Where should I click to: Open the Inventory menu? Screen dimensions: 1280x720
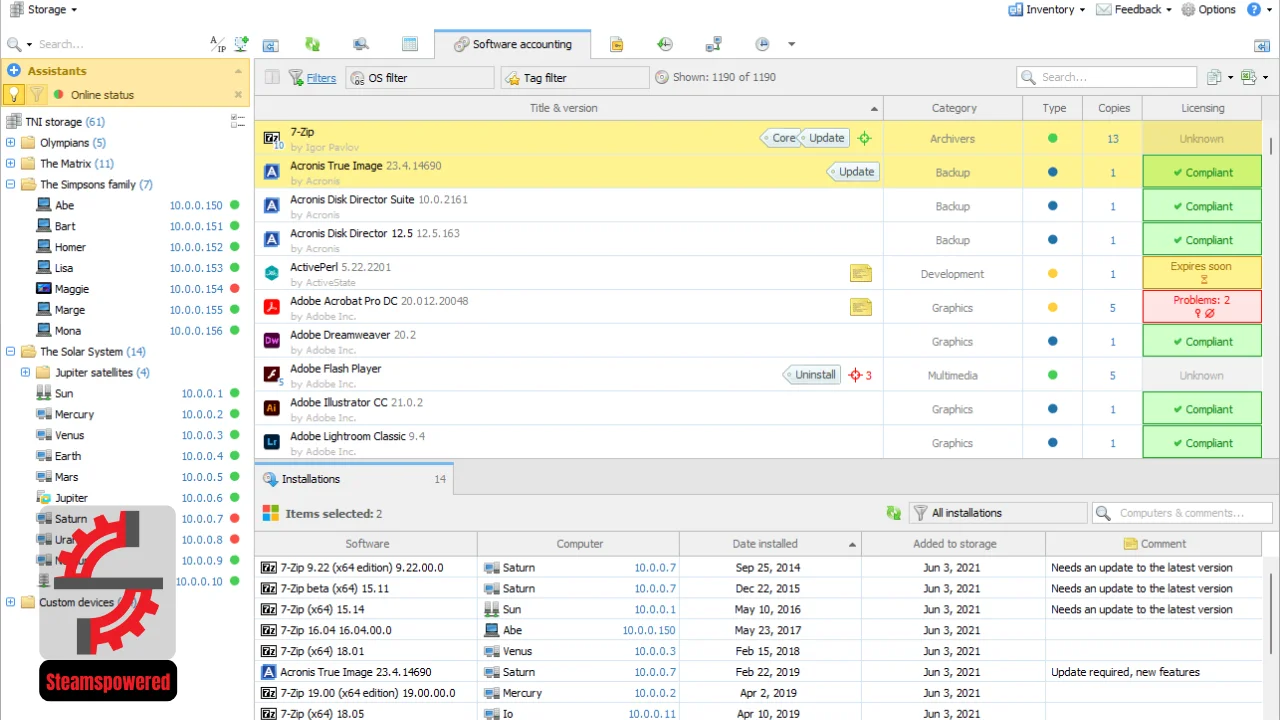[1047, 10]
